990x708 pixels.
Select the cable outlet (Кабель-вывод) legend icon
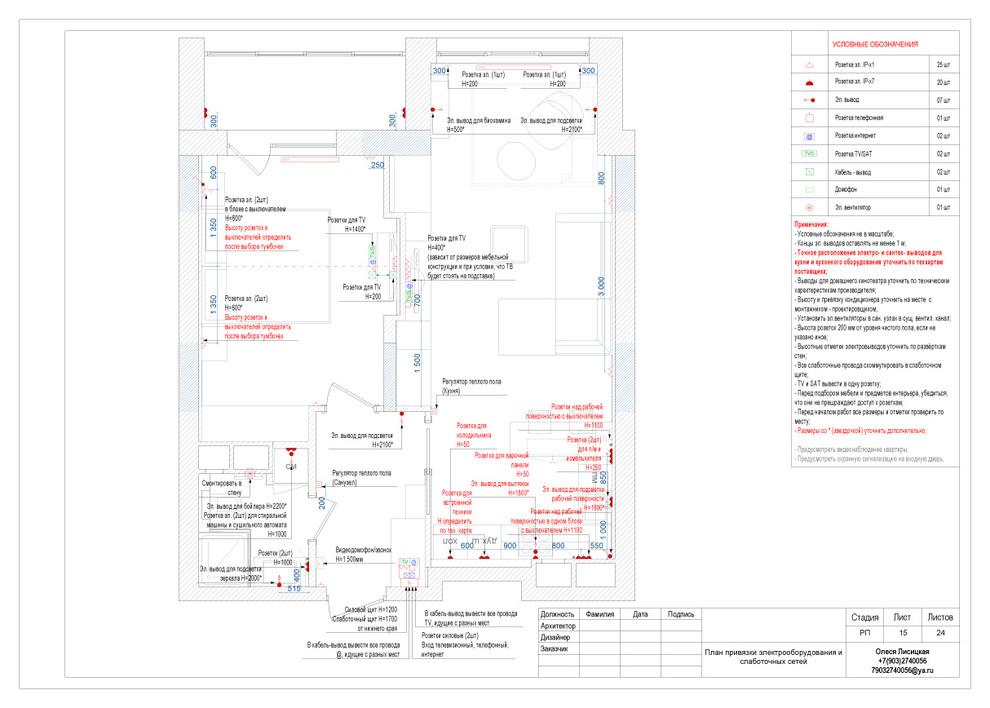(x=811, y=171)
